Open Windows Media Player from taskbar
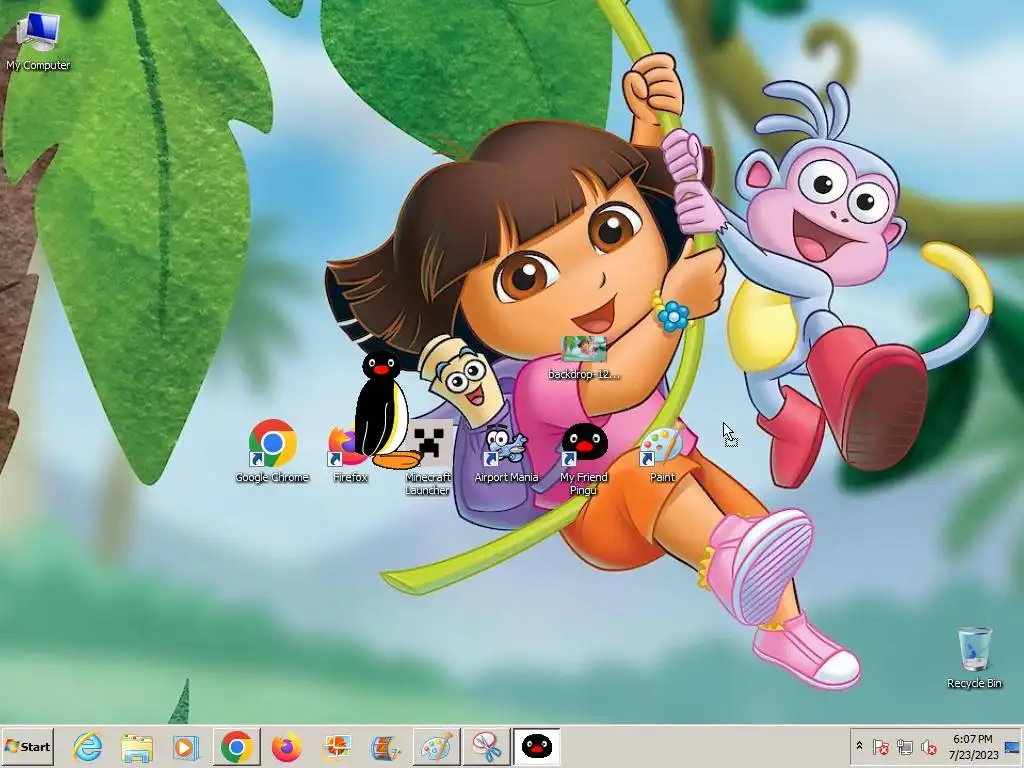 (x=186, y=746)
